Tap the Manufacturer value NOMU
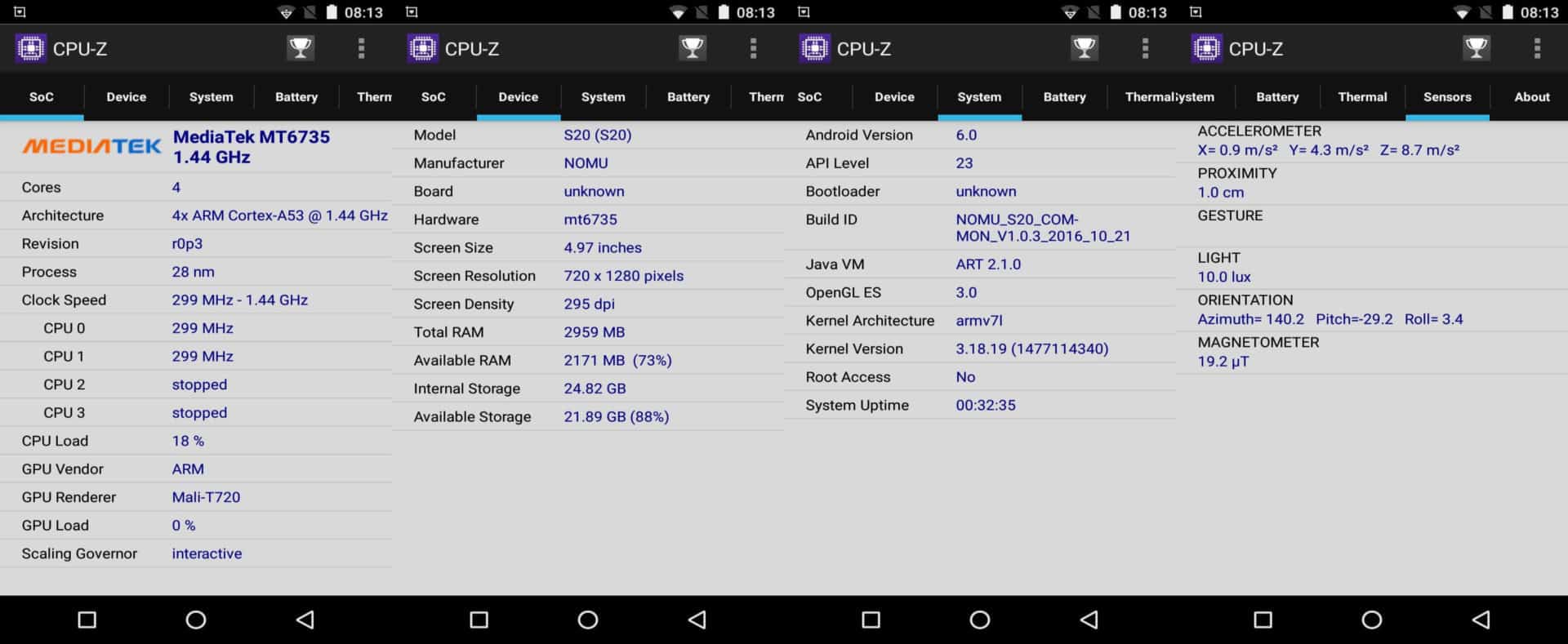The height and width of the screenshot is (644, 1568). pyautogui.click(x=586, y=163)
